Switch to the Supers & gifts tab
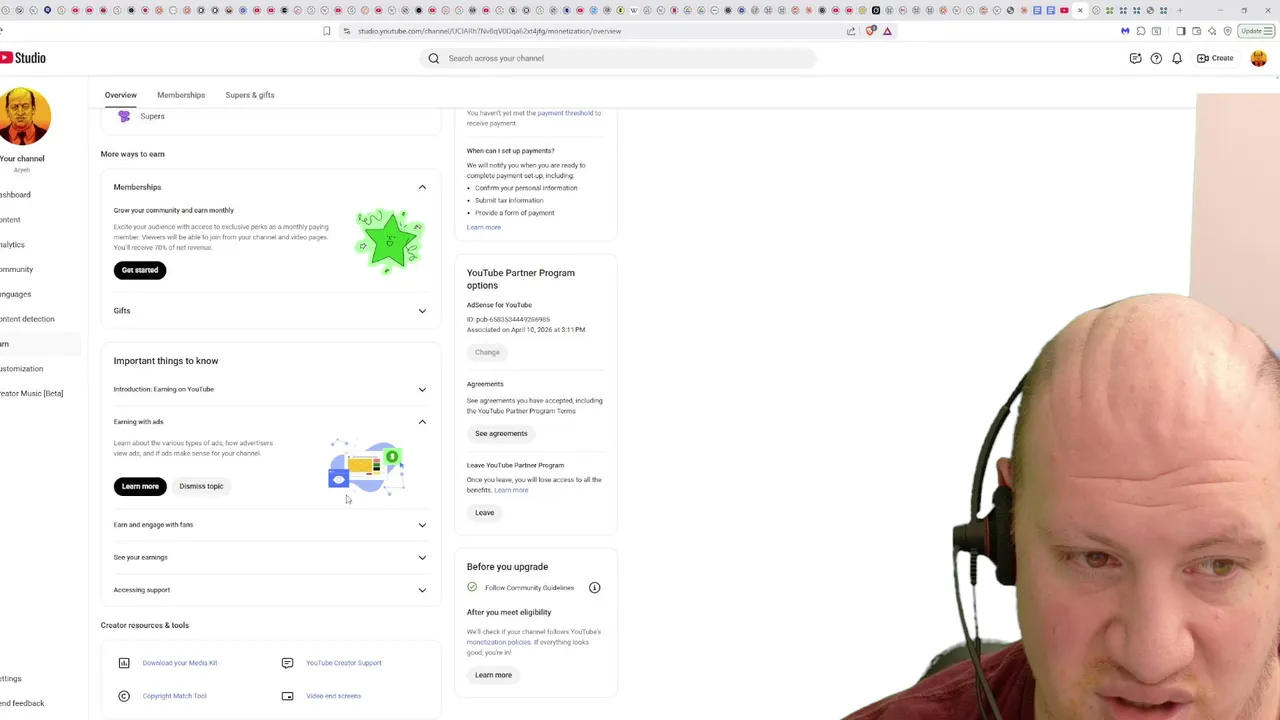Viewport: 1280px width, 720px height. pyautogui.click(x=250, y=95)
